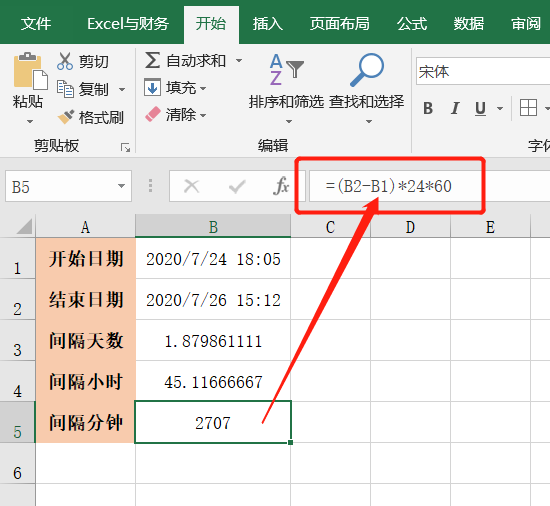Select cell with 2020/7/26 15:12

(x=213, y=299)
